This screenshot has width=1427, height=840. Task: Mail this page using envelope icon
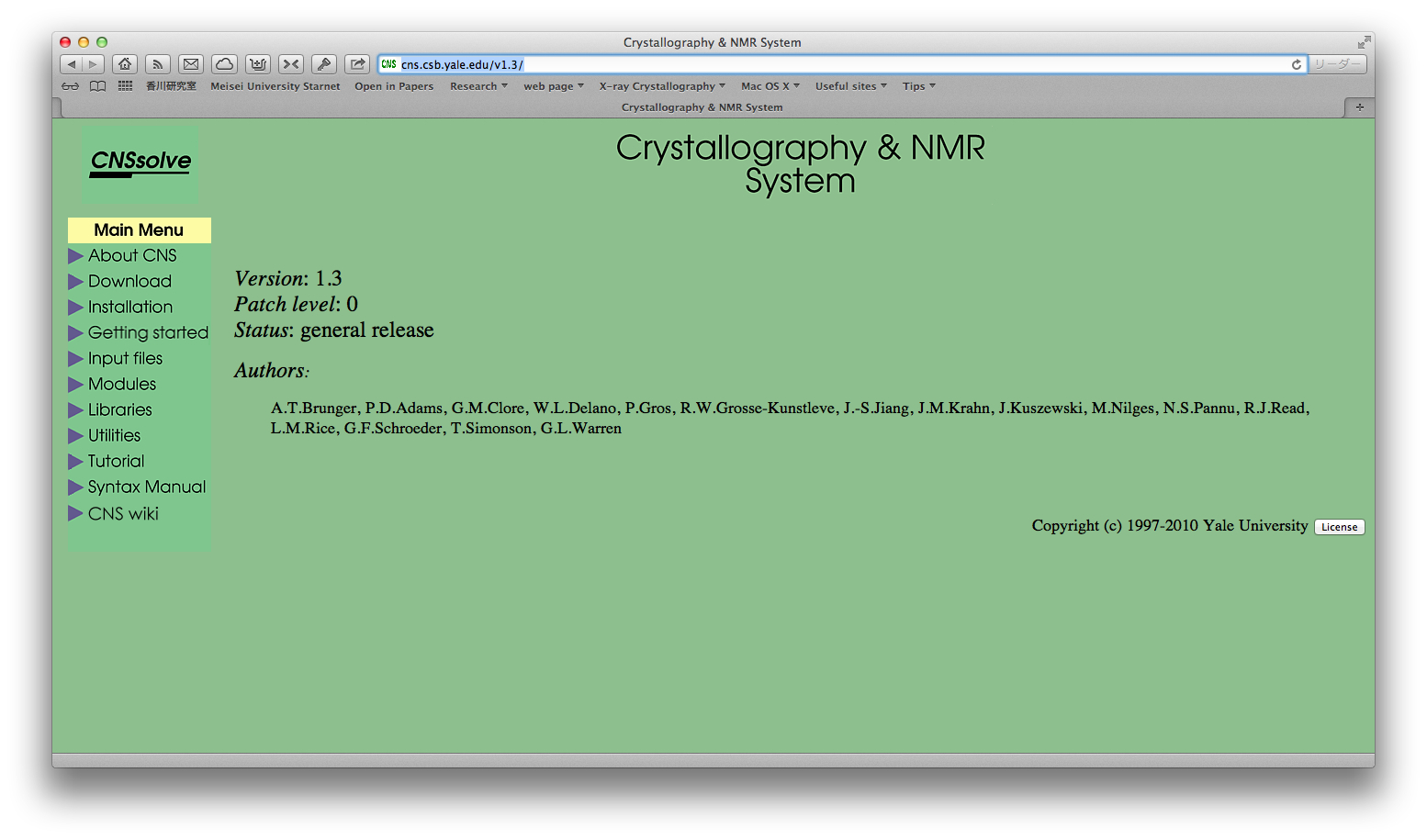[x=191, y=64]
